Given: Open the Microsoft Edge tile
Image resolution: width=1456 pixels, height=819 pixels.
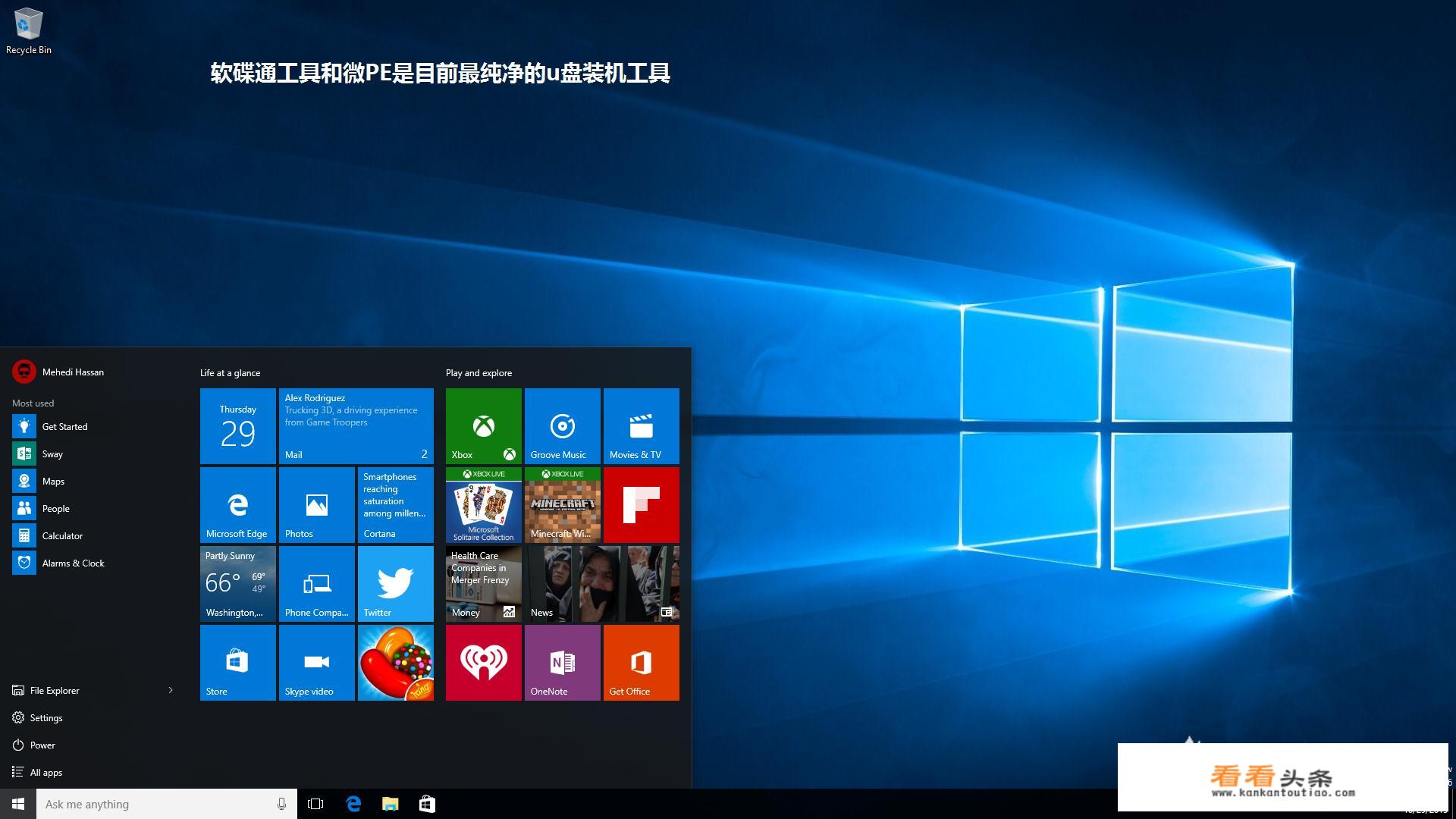Looking at the screenshot, I should coord(238,505).
